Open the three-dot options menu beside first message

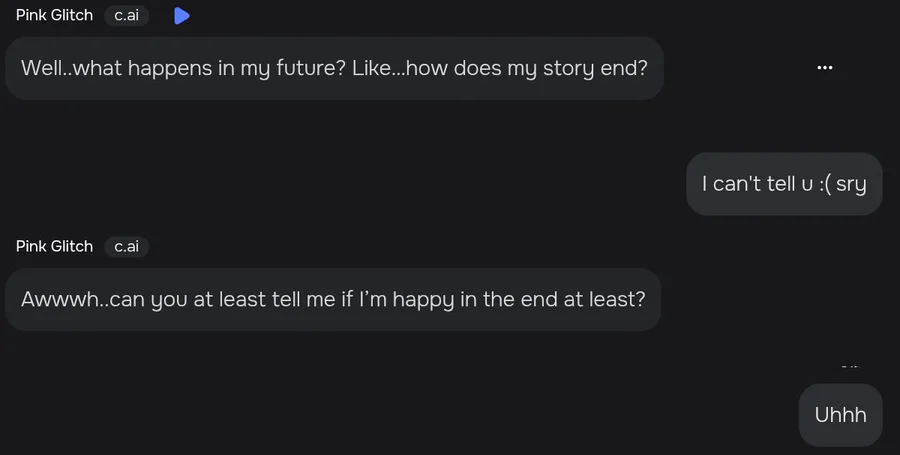pos(825,68)
